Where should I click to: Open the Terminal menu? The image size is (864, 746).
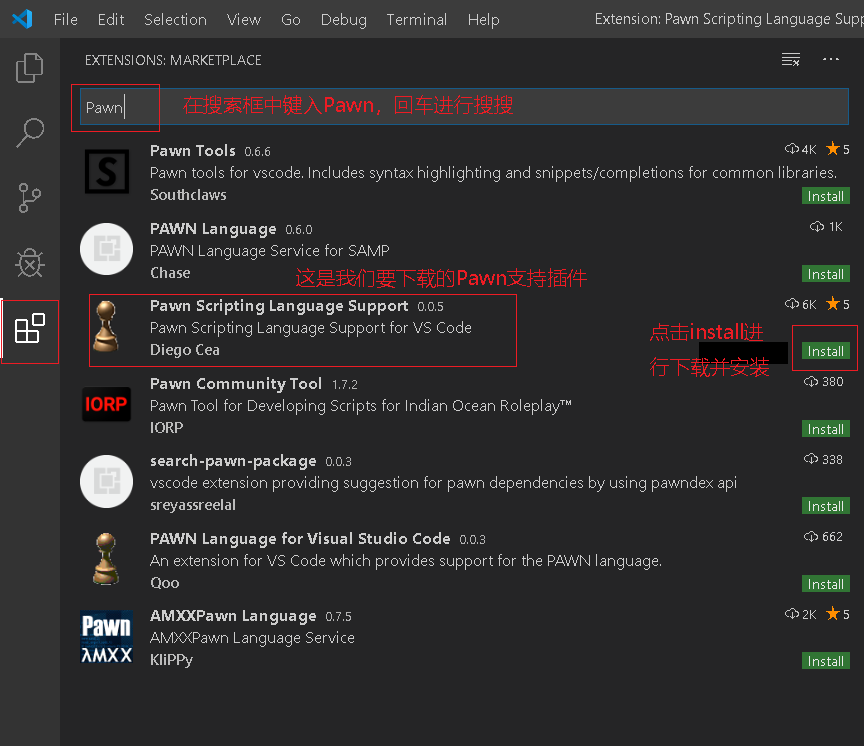[x=417, y=20]
